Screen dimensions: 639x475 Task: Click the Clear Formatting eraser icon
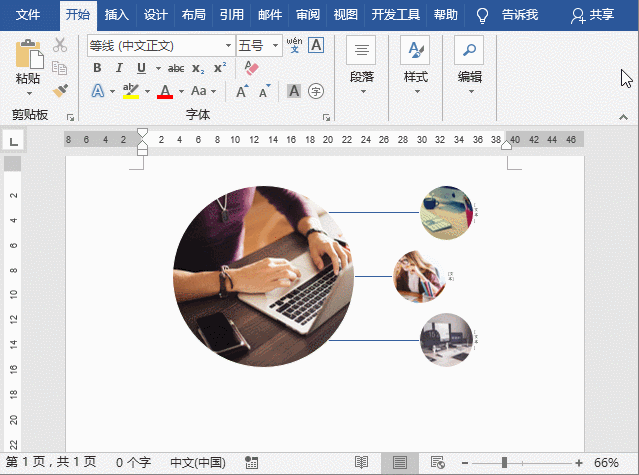[x=251, y=68]
